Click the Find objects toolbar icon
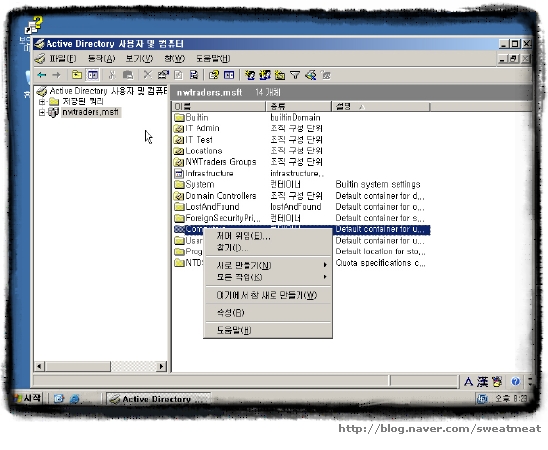This screenshot has height=450, width=548. [x=310, y=75]
